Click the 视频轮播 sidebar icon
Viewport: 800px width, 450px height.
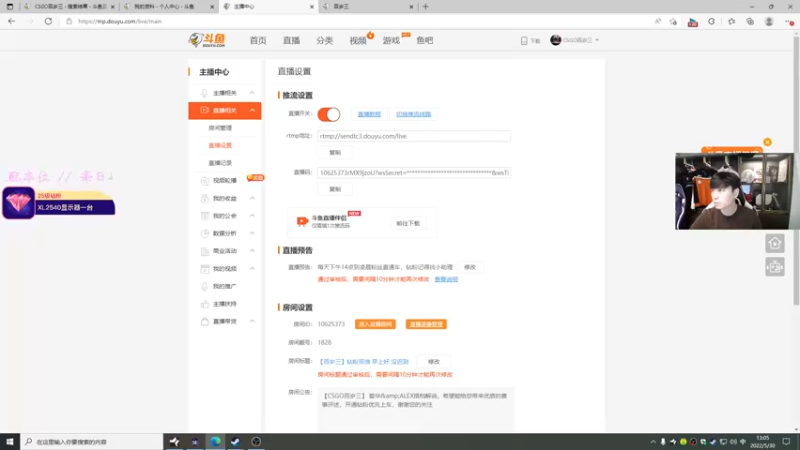(205, 181)
